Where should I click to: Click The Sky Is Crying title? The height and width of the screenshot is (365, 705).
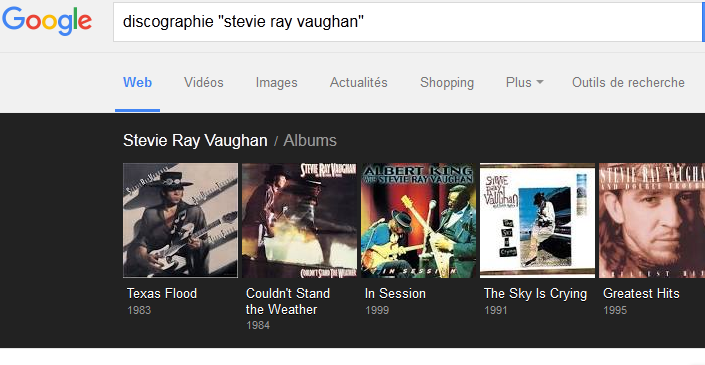(x=535, y=294)
